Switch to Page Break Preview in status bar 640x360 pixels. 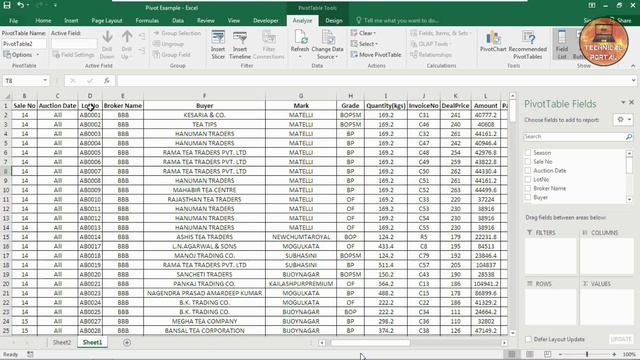(x=547, y=354)
